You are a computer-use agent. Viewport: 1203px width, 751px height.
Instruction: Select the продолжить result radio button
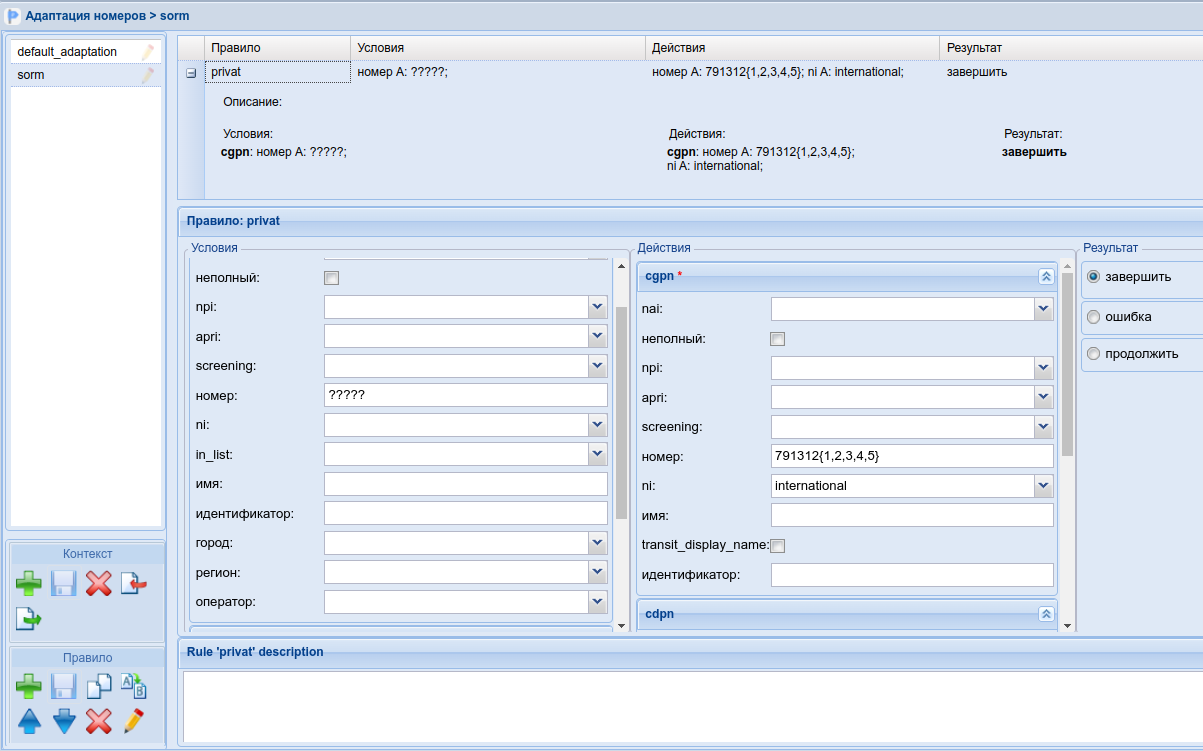[x=1093, y=353]
